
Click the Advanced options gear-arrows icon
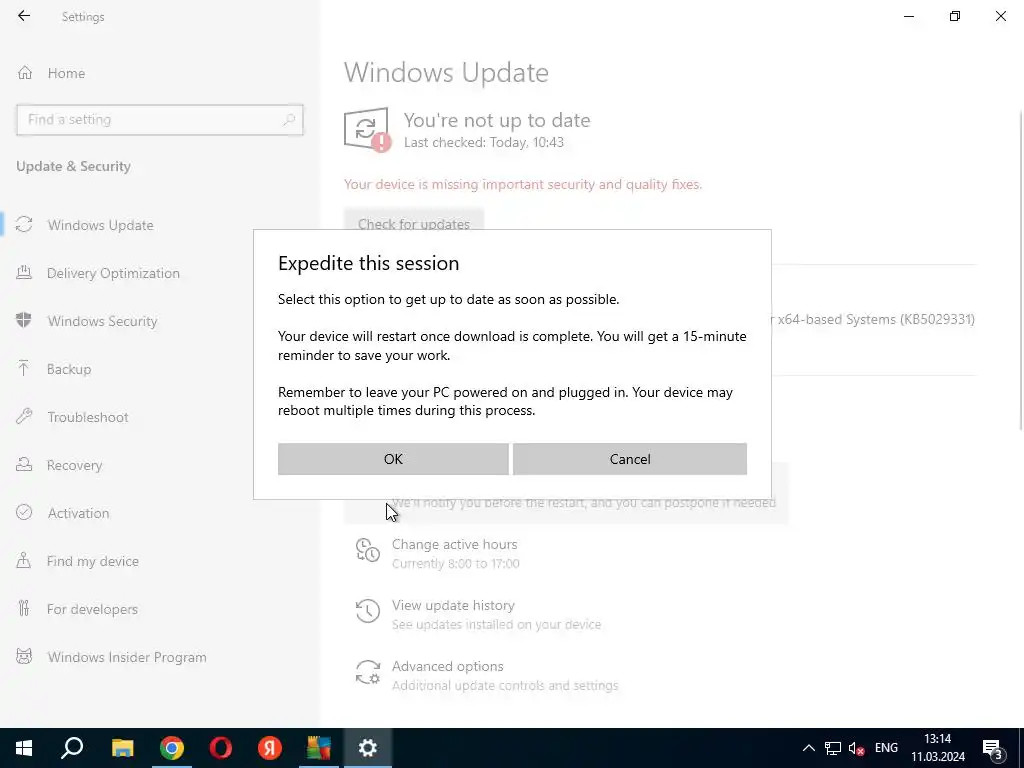pyautogui.click(x=368, y=672)
